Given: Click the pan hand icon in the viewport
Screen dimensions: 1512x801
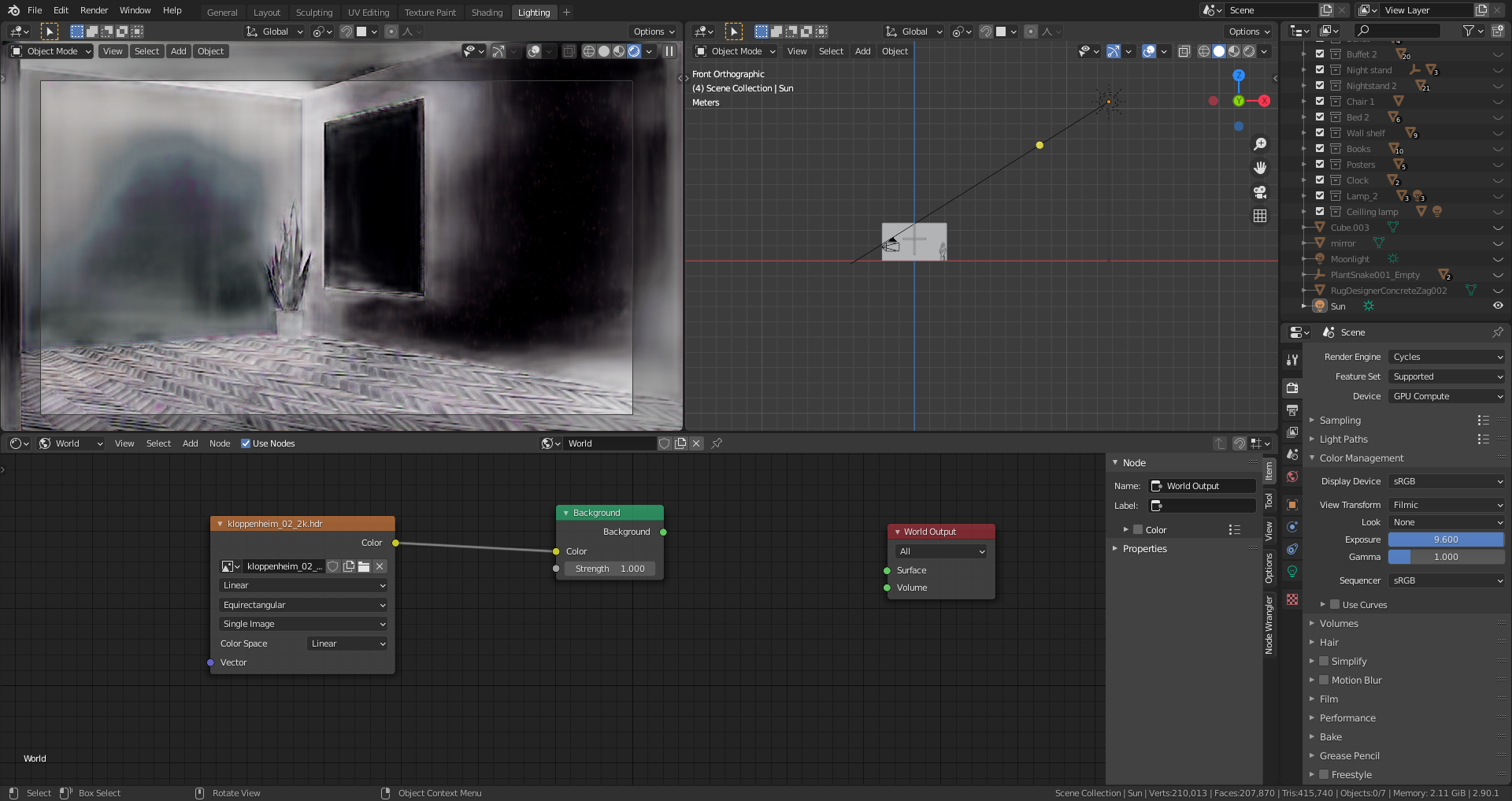Looking at the screenshot, I should pos(1260,168).
